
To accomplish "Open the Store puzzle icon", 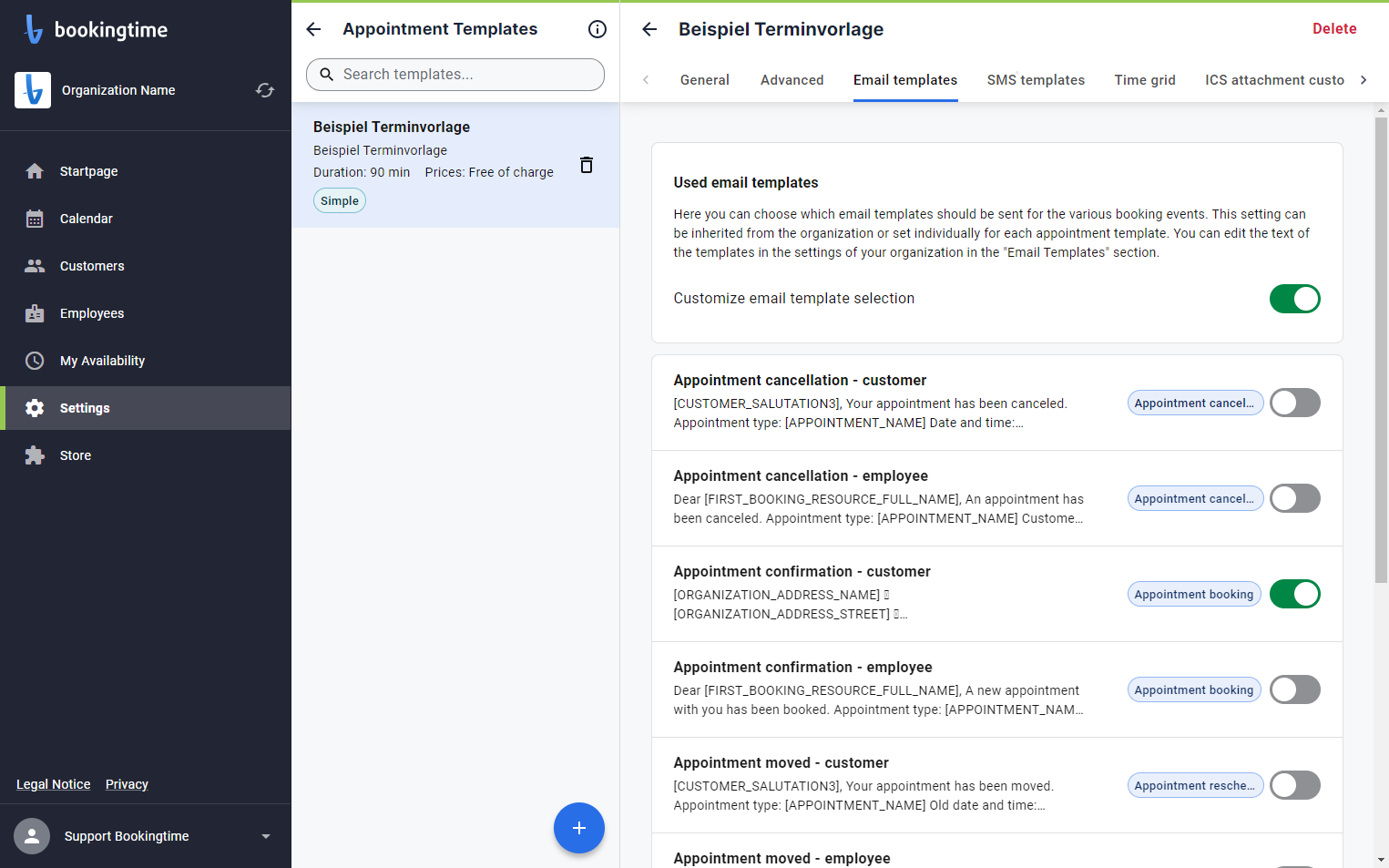I will pyautogui.click(x=35, y=455).
